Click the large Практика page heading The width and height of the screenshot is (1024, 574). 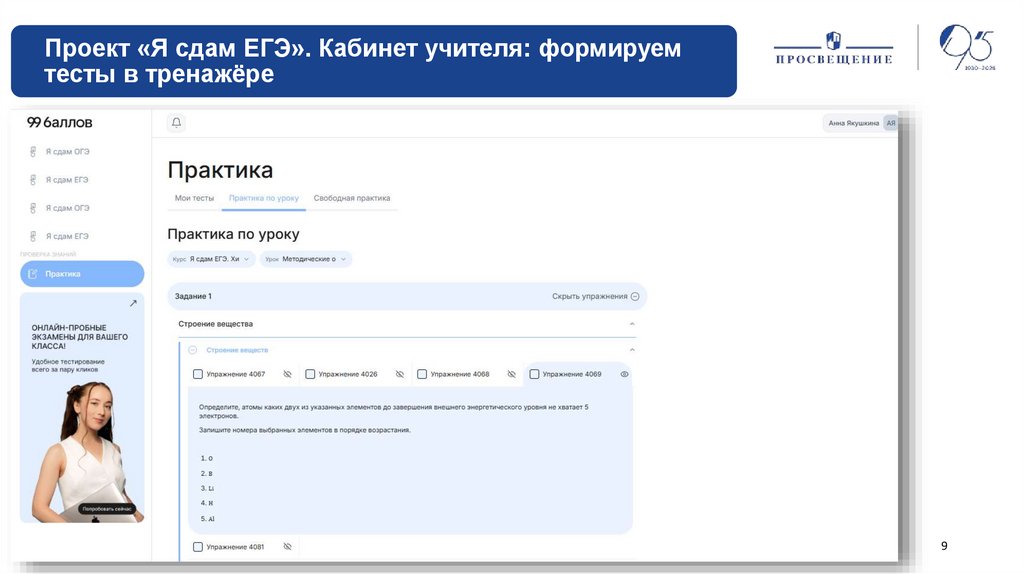point(220,170)
